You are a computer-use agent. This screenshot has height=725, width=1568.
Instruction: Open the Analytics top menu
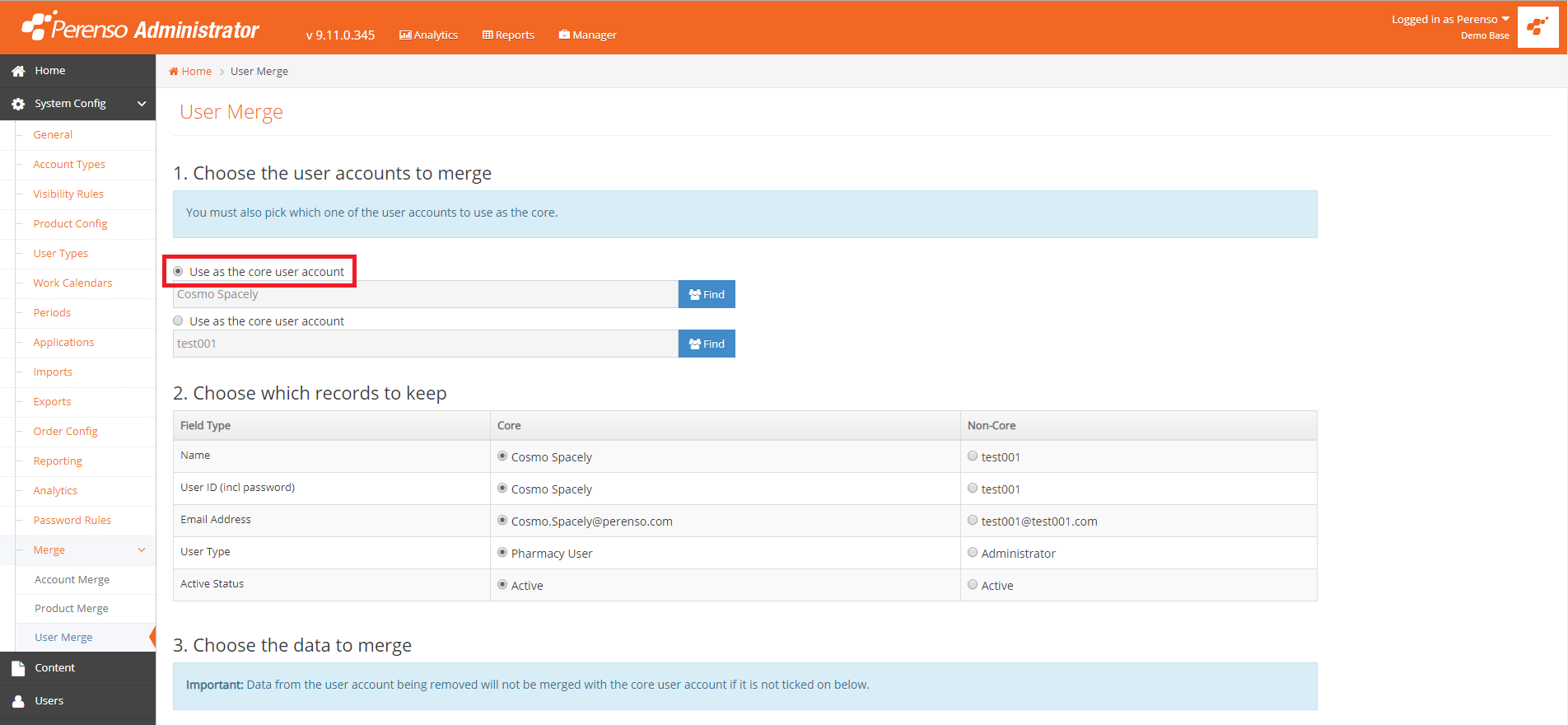[x=428, y=35]
